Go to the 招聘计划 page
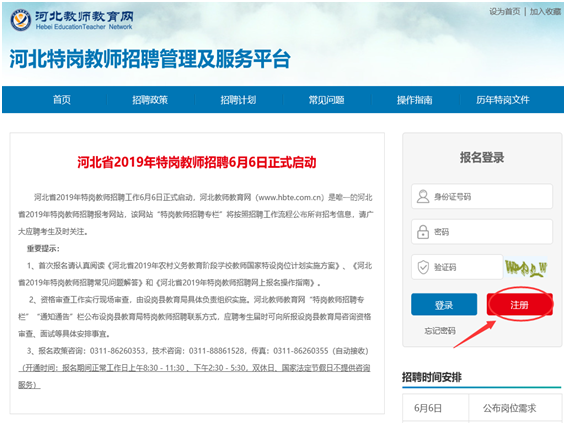The image size is (566, 425). click(x=238, y=100)
